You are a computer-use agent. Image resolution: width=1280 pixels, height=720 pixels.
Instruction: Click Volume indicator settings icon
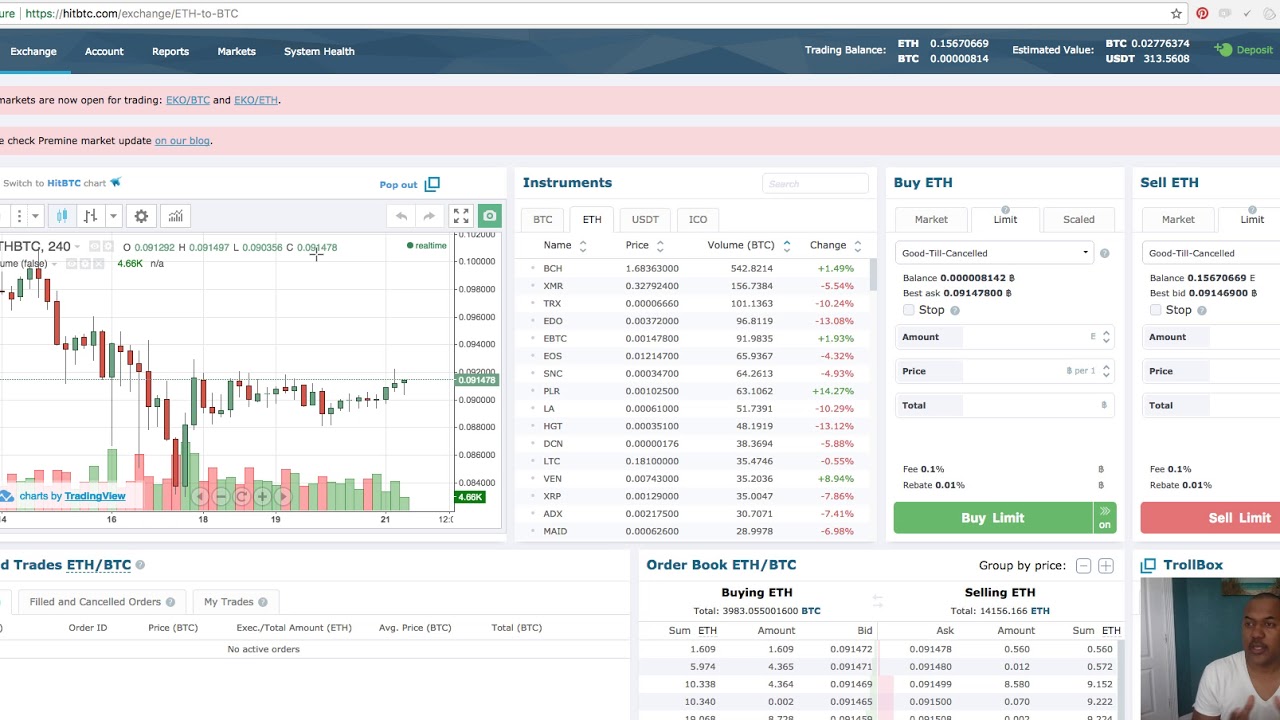coord(85,264)
